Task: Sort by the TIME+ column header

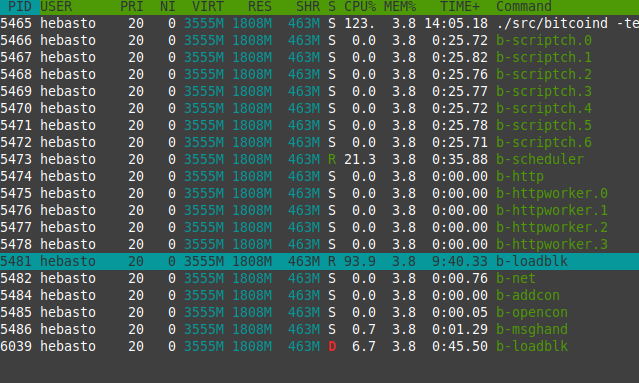Action: (x=460, y=7)
